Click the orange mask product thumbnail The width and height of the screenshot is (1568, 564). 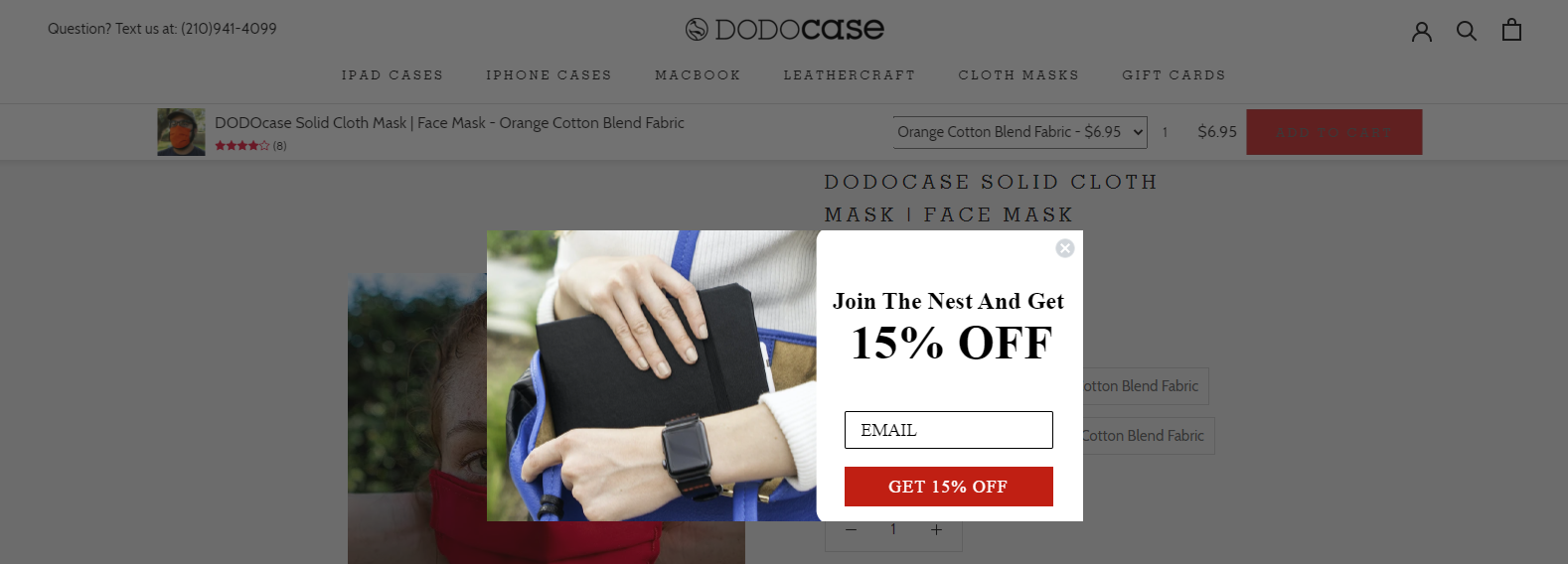pos(181,132)
